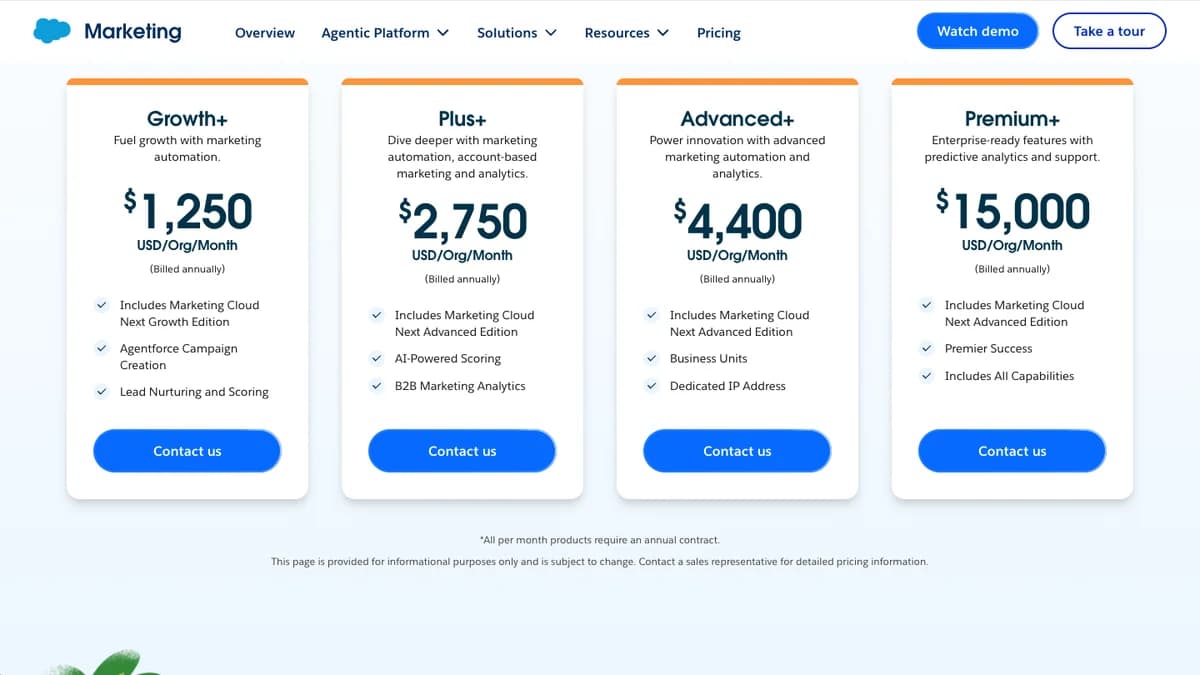Select the Growth+ plan title
1200x675 pixels.
(x=187, y=119)
